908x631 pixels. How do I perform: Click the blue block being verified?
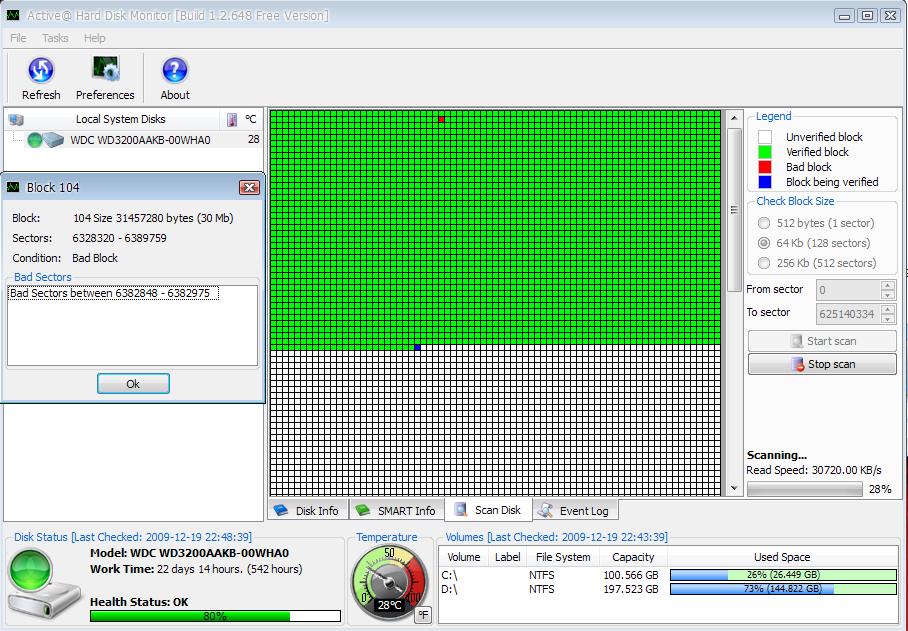click(x=418, y=347)
